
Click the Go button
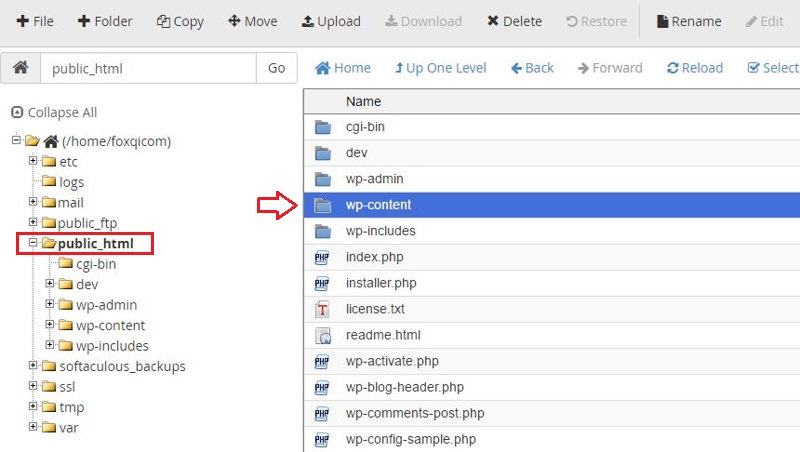(x=277, y=68)
